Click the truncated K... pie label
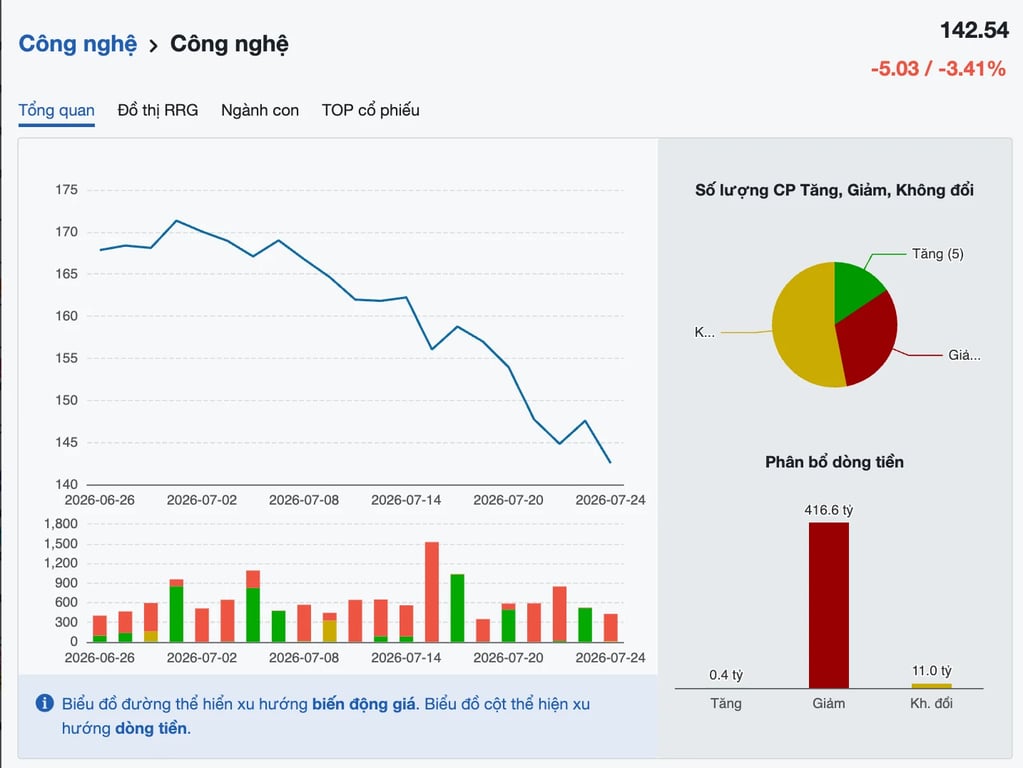The image size is (1023, 768). coord(705,333)
